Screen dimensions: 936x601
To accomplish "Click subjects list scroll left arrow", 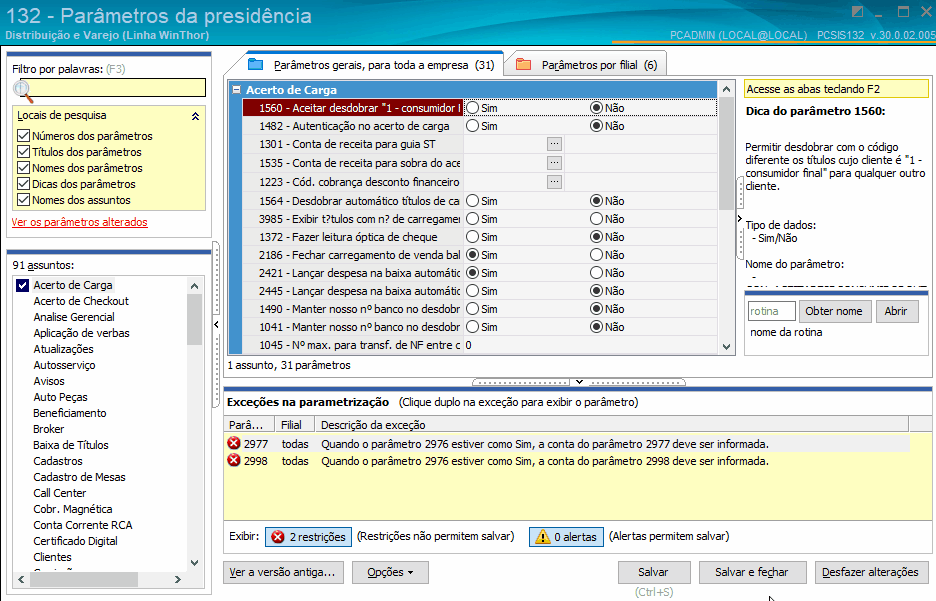I will [x=21, y=579].
